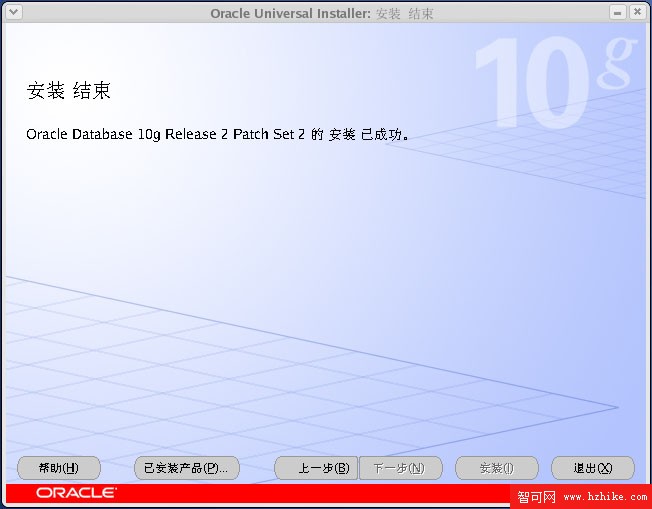Open the 已安装产品(P)... installed products dialog
Screen dimensions: 652x509
point(187,468)
